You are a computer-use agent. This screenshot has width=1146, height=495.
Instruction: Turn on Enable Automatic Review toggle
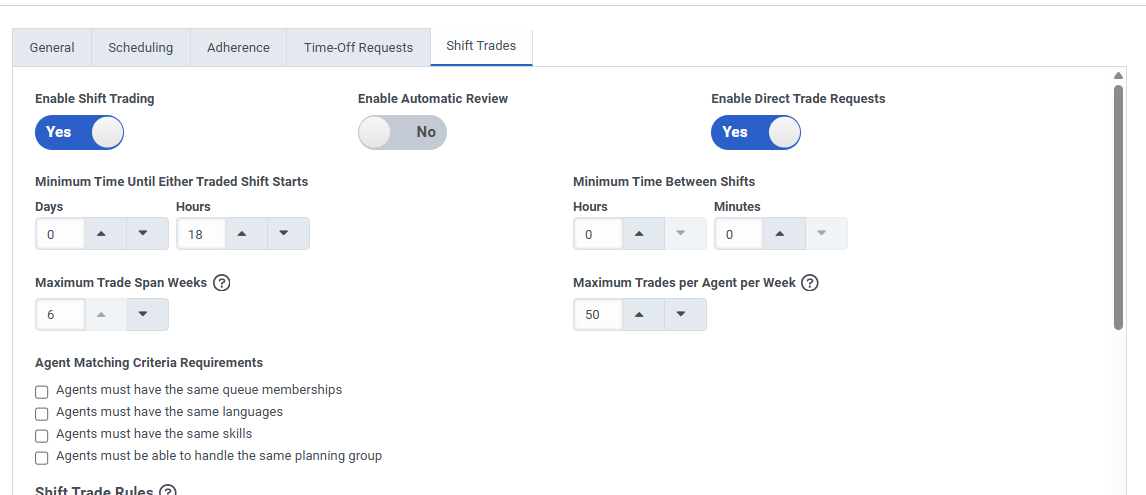[x=402, y=132]
